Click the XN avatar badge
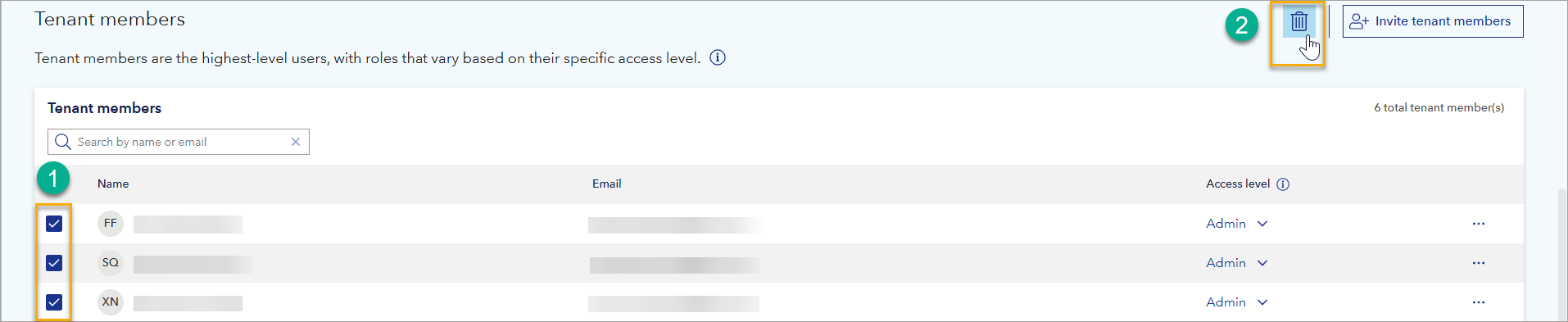 click(111, 302)
